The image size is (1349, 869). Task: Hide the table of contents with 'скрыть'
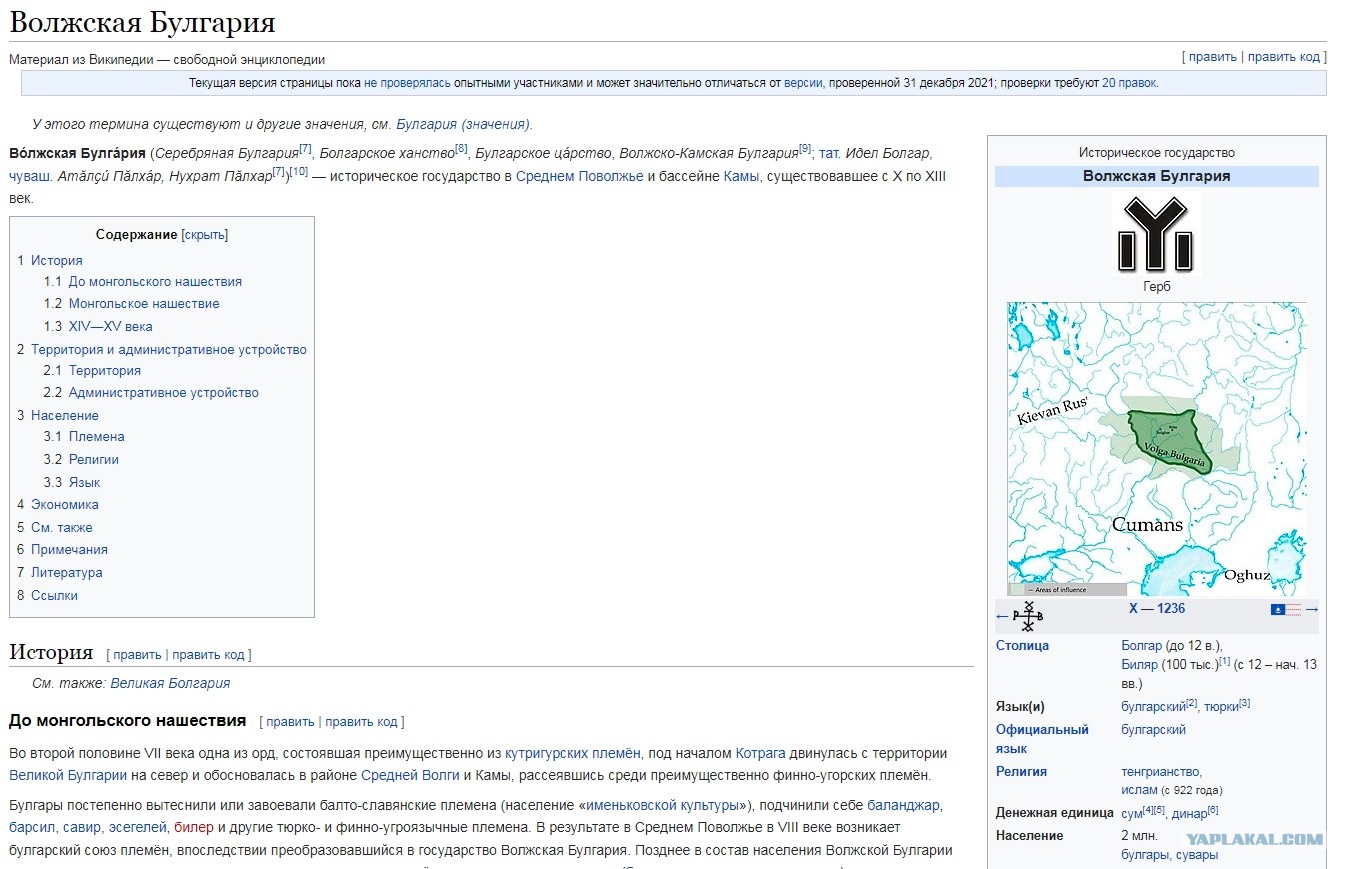pos(205,235)
